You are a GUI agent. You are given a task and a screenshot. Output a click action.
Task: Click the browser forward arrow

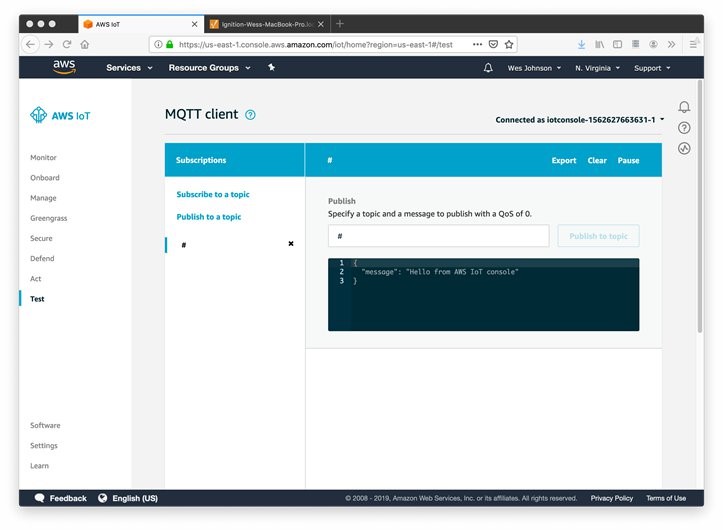[x=49, y=44]
